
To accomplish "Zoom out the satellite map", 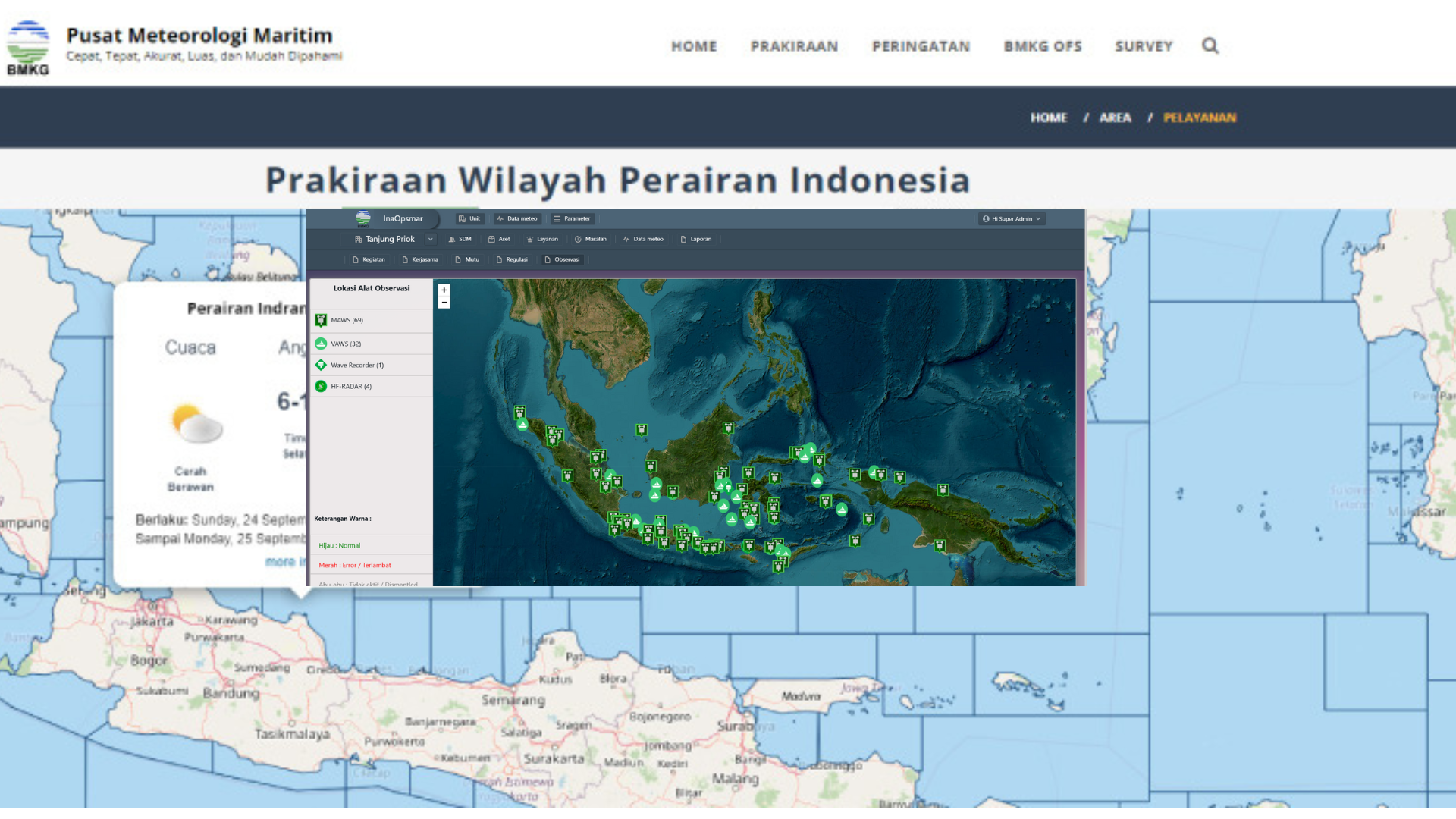I will (444, 302).
